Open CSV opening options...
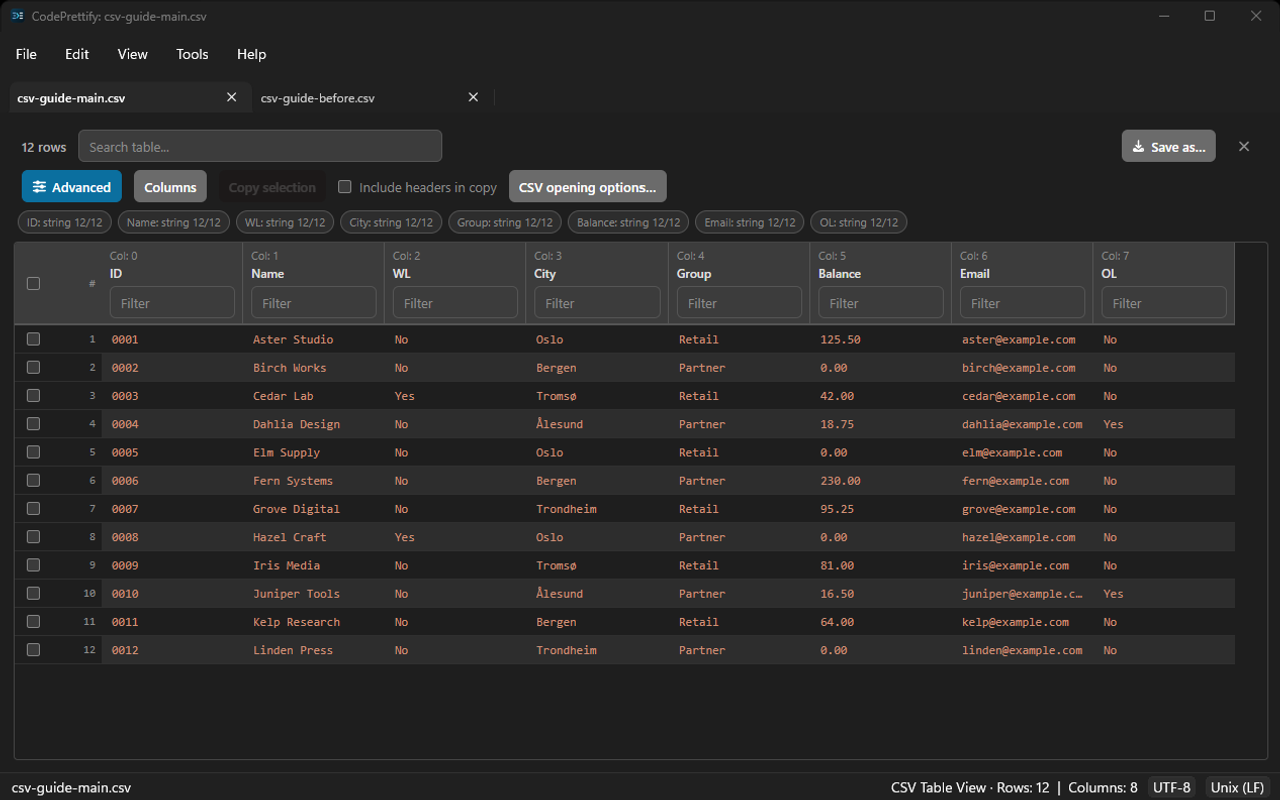The image size is (1280, 800). [588, 187]
